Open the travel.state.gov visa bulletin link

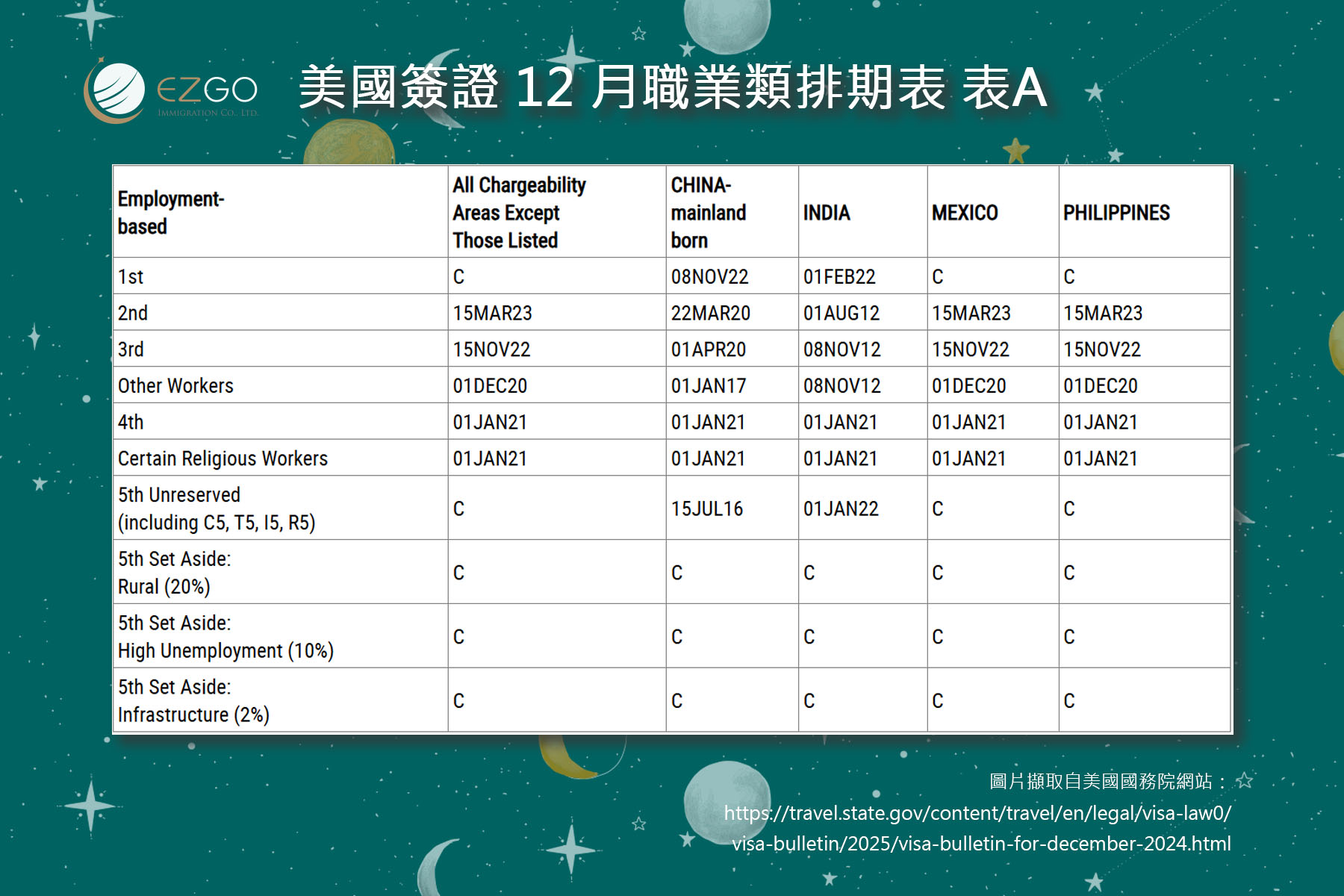tap(978, 828)
